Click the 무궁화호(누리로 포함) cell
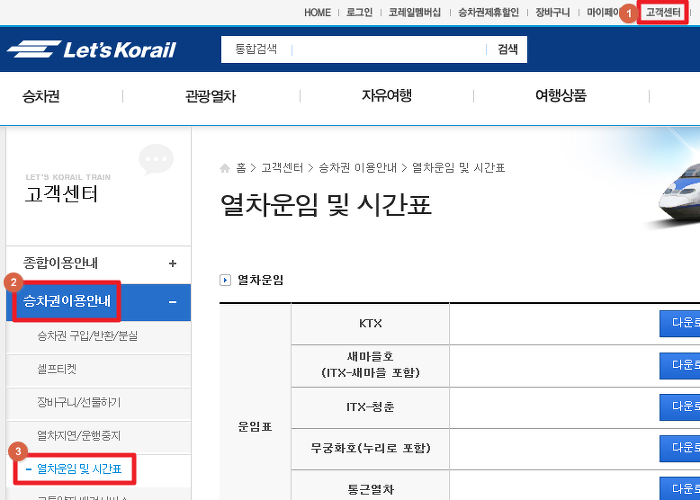The width and height of the screenshot is (700, 500). pyautogui.click(x=371, y=449)
